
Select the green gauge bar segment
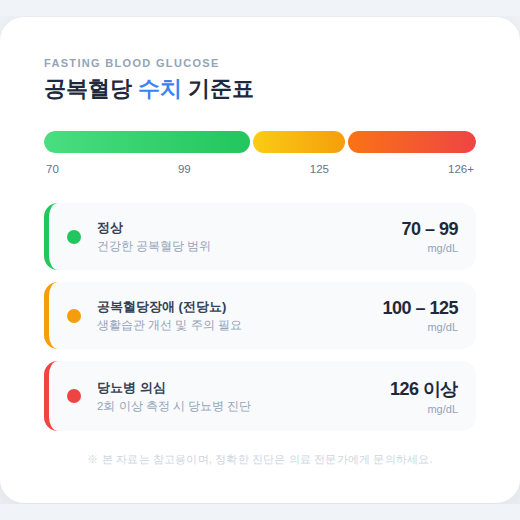click(x=147, y=142)
